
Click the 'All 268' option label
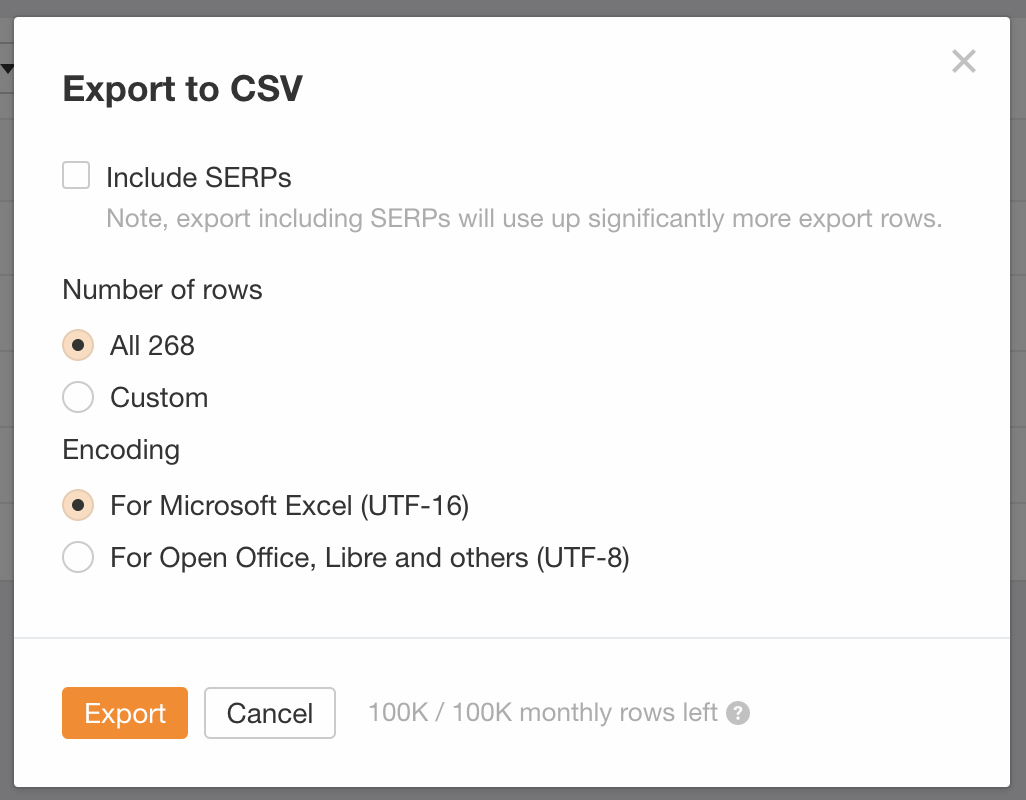click(152, 346)
